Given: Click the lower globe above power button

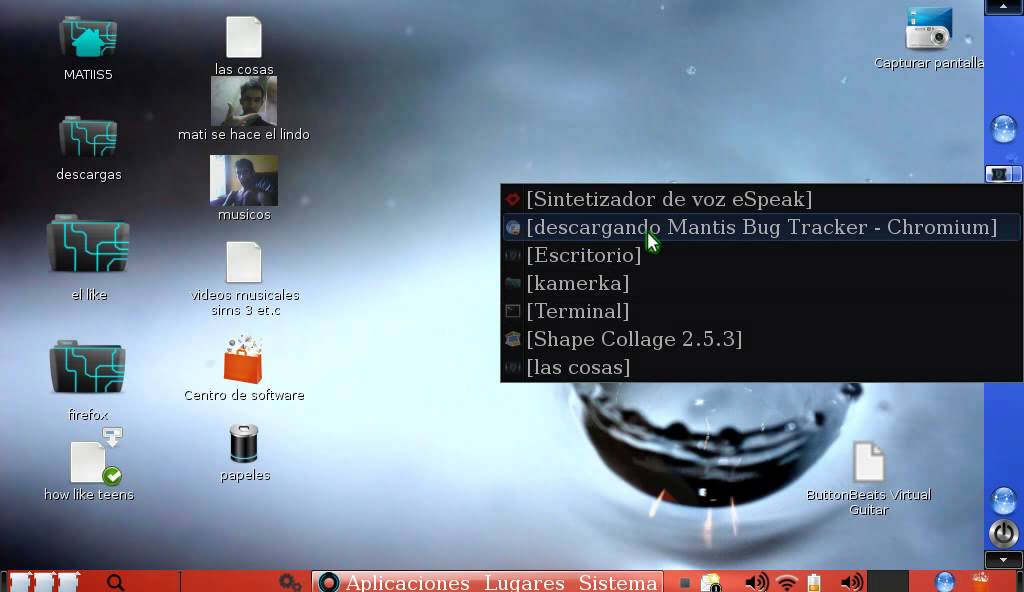Looking at the screenshot, I should (x=1004, y=501).
